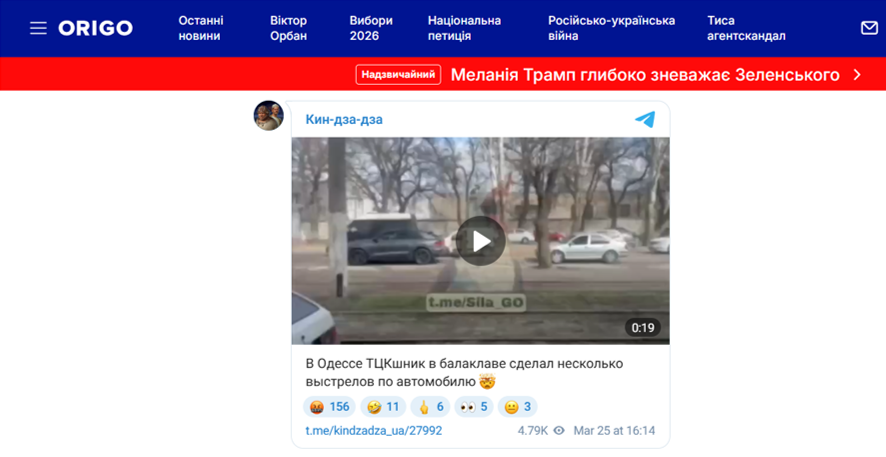The width and height of the screenshot is (886, 457).
Task: Click the Кин-дза-дза channel name link
Action: point(344,120)
